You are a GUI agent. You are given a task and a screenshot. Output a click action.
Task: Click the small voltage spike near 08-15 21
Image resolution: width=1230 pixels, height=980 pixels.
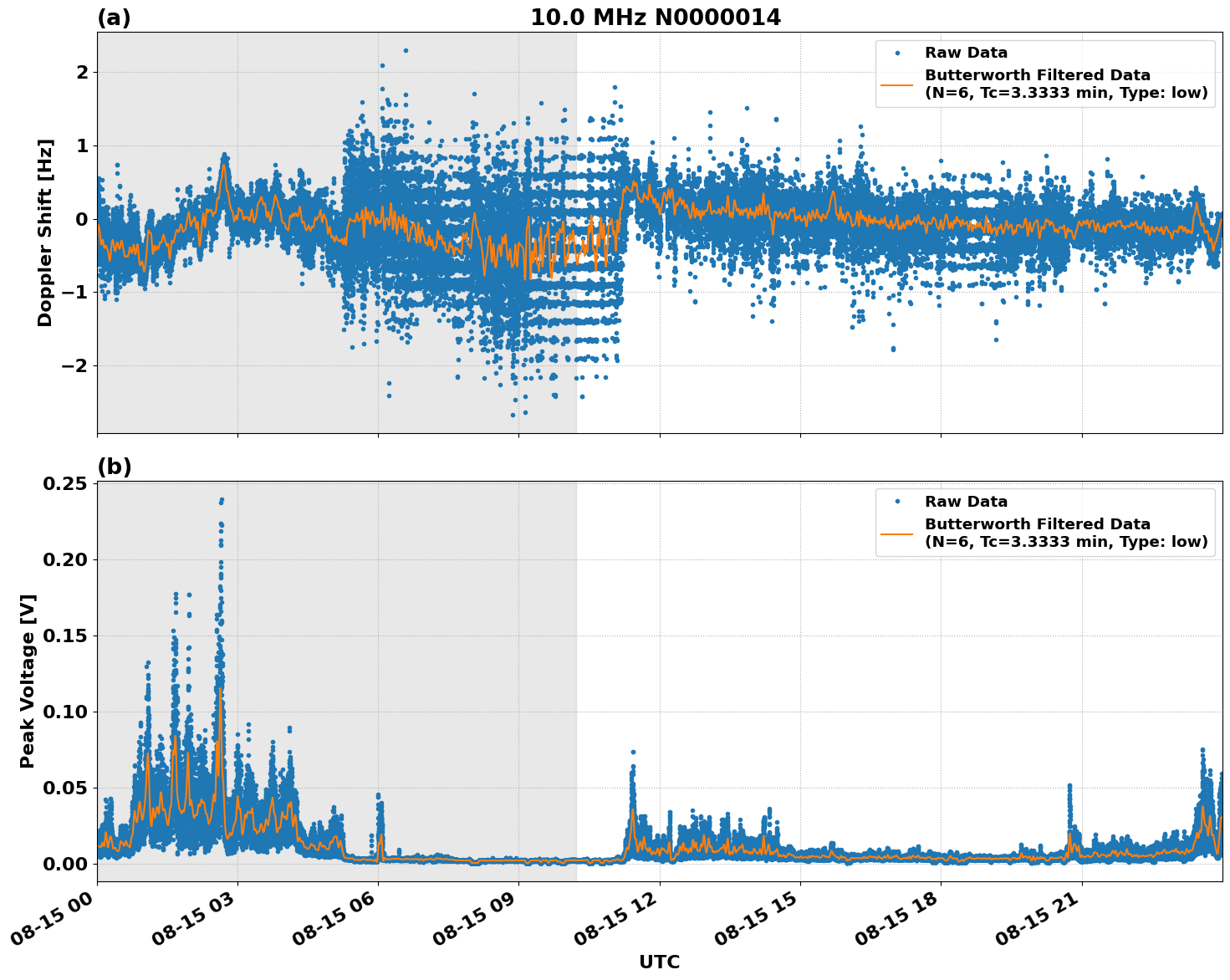pos(1069,786)
